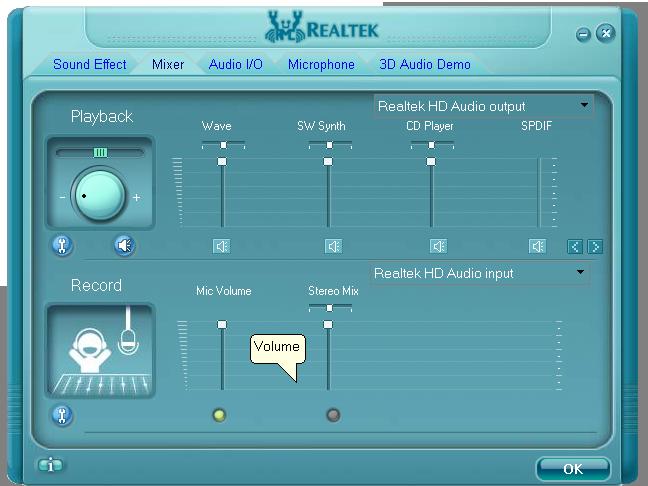Increase playback volume with plus sign
648x486 pixels.
tap(136, 198)
